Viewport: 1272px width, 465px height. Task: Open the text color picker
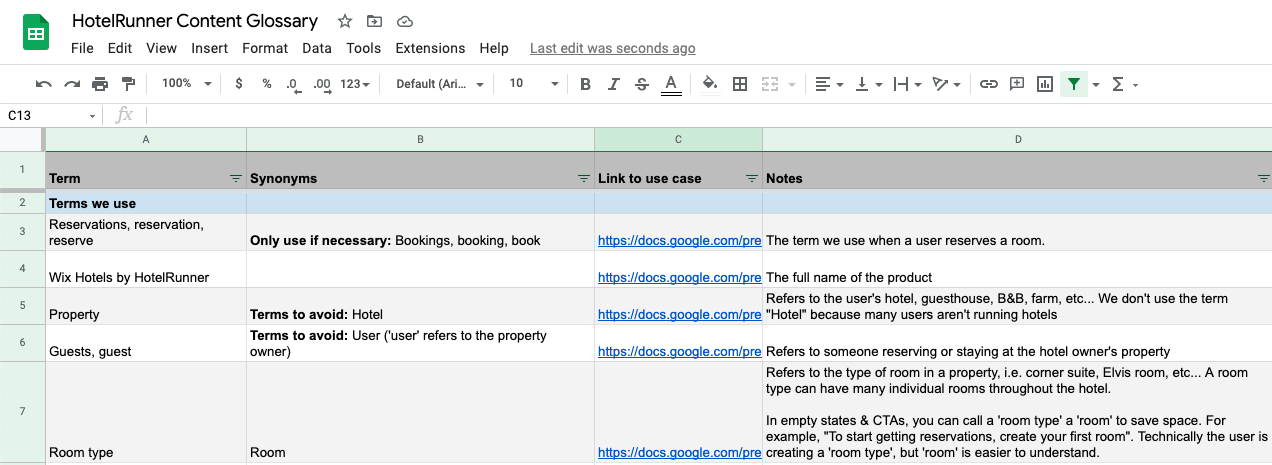[x=671, y=84]
